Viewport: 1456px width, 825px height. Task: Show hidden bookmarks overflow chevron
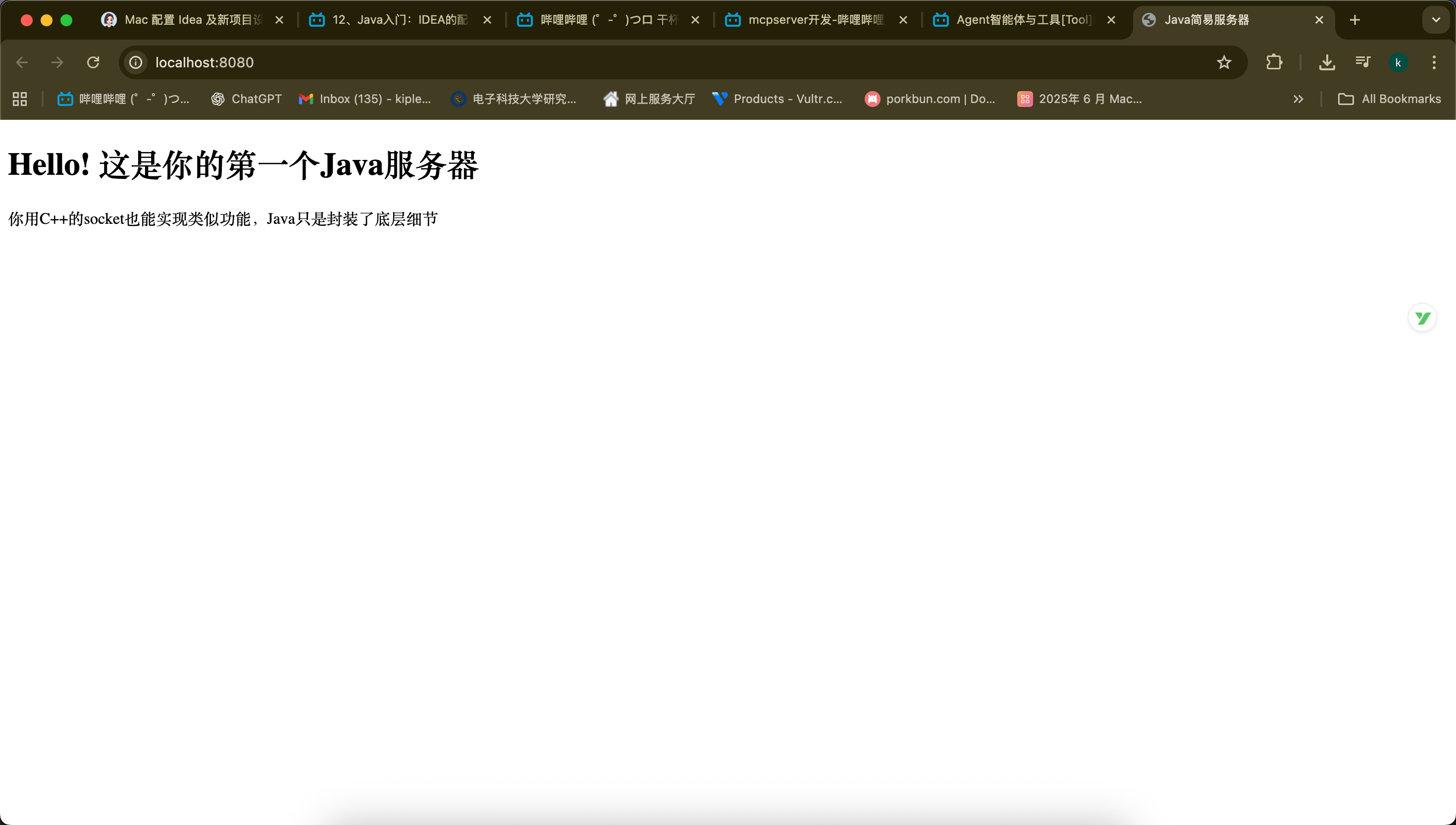tap(1298, 99)
